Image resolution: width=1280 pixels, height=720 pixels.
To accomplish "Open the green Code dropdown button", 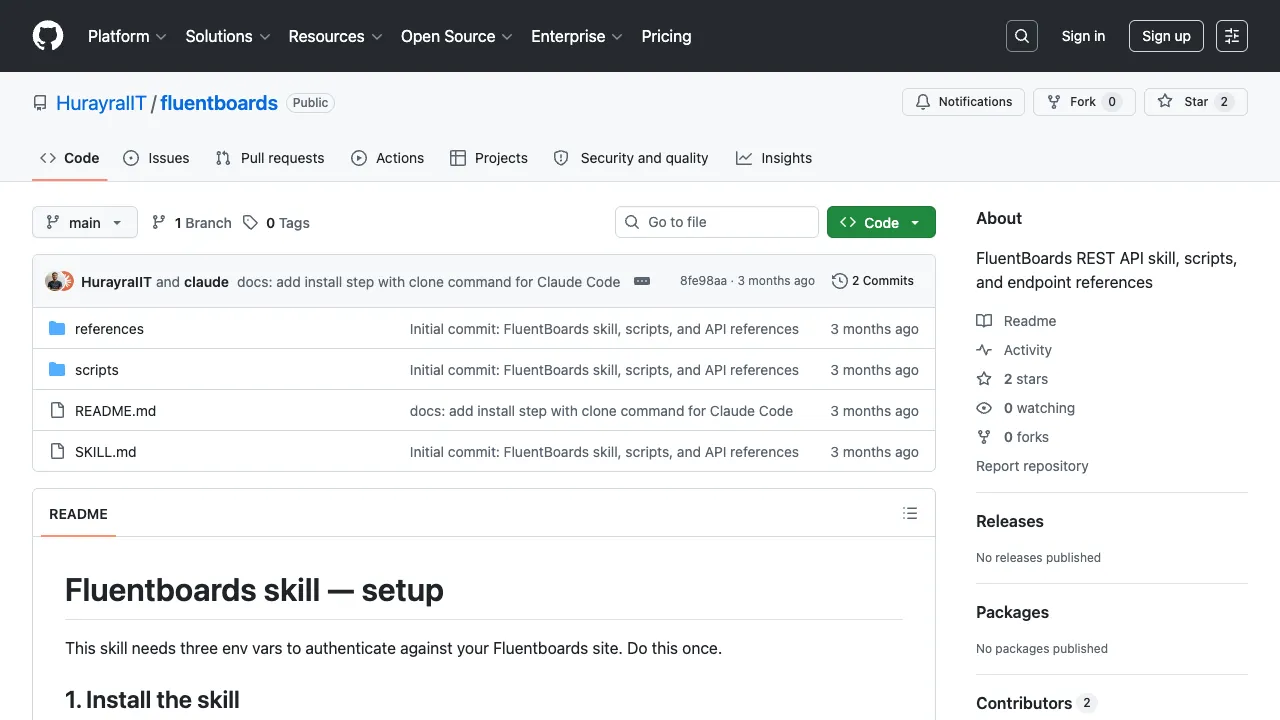I will coord(881,222).
